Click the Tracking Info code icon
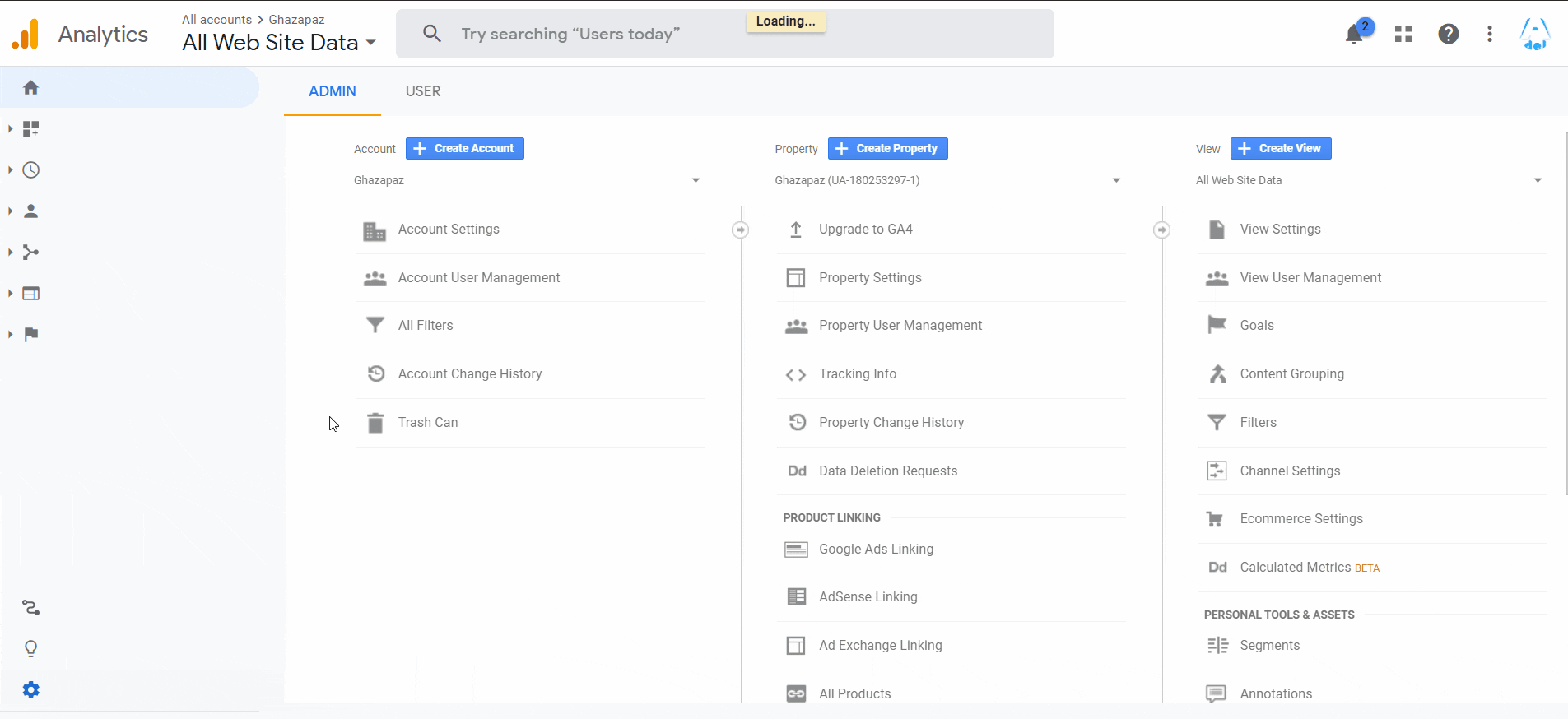 click(796, 375)
